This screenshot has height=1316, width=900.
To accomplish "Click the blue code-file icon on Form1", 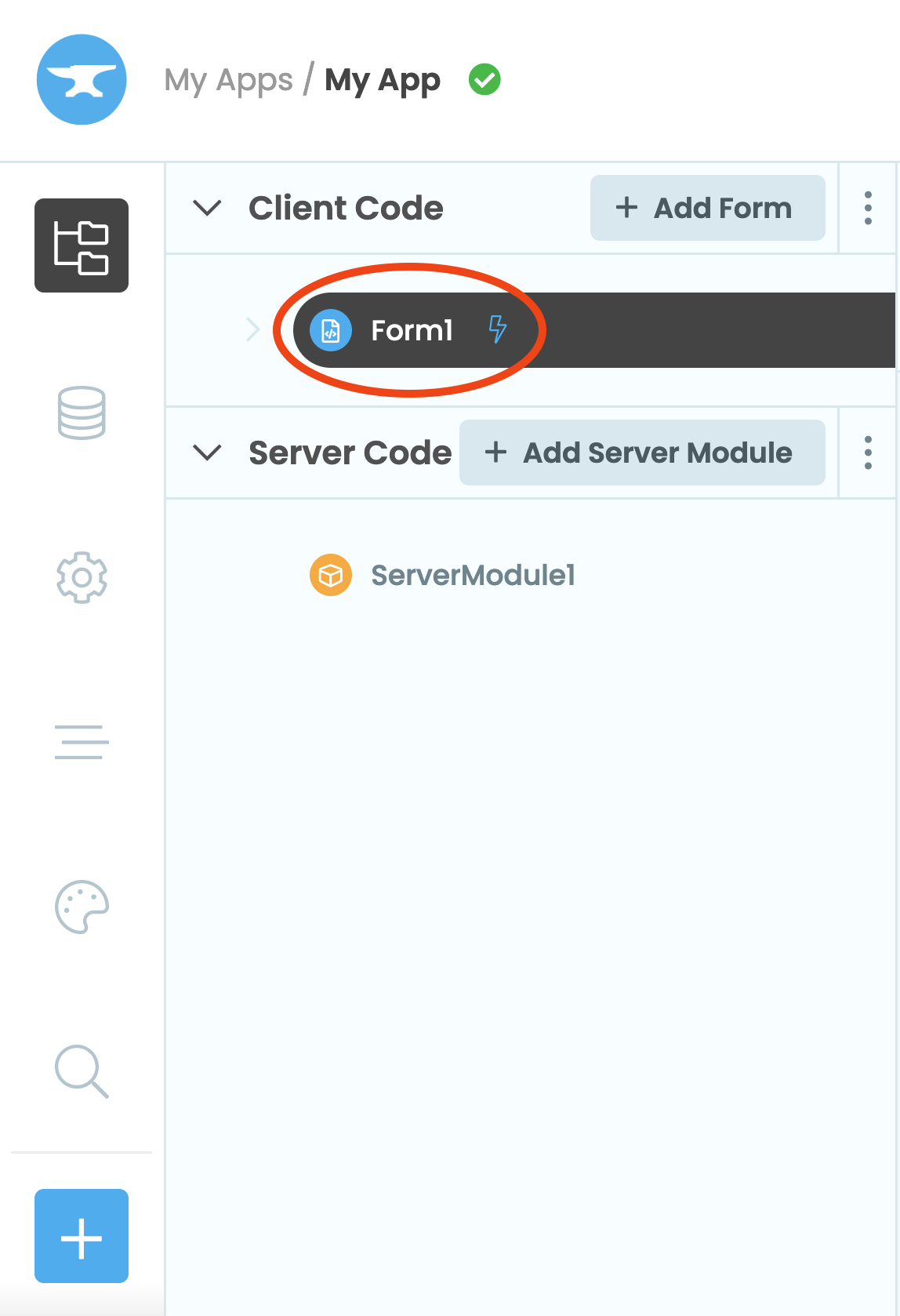I will [x=330, y=330].
